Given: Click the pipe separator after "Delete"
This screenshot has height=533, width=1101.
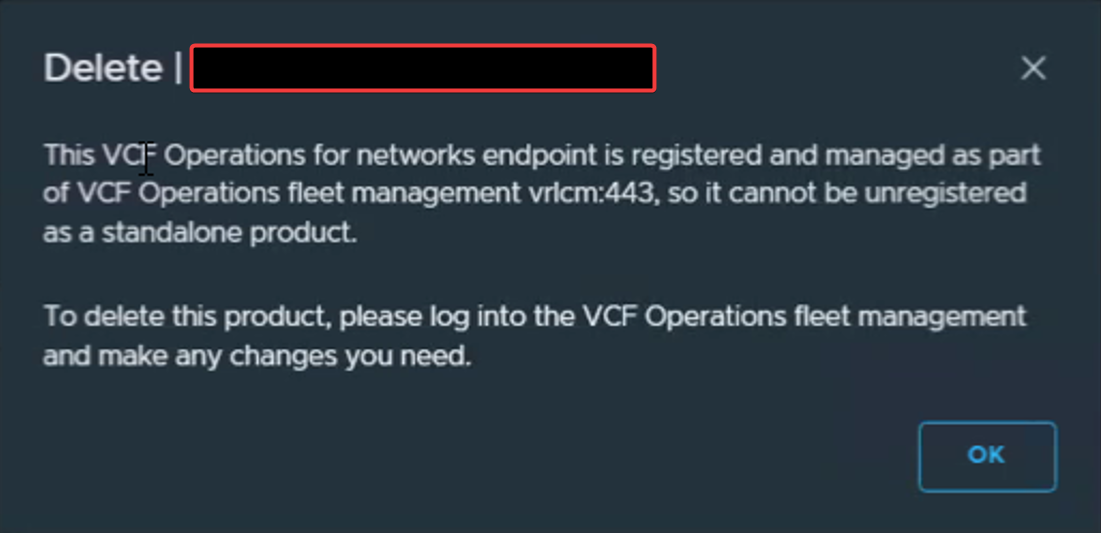Looking at the screenshot, I should (x=178, y=69).
